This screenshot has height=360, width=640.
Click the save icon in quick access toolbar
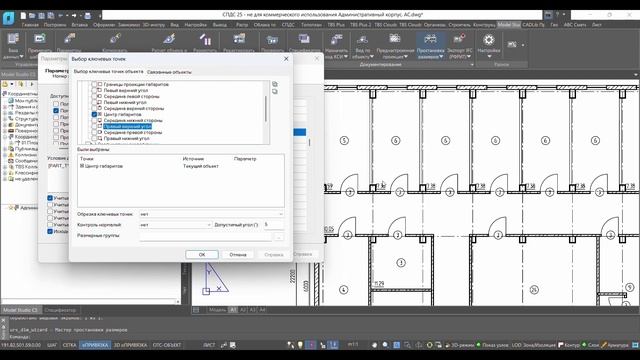click(42, 16)
